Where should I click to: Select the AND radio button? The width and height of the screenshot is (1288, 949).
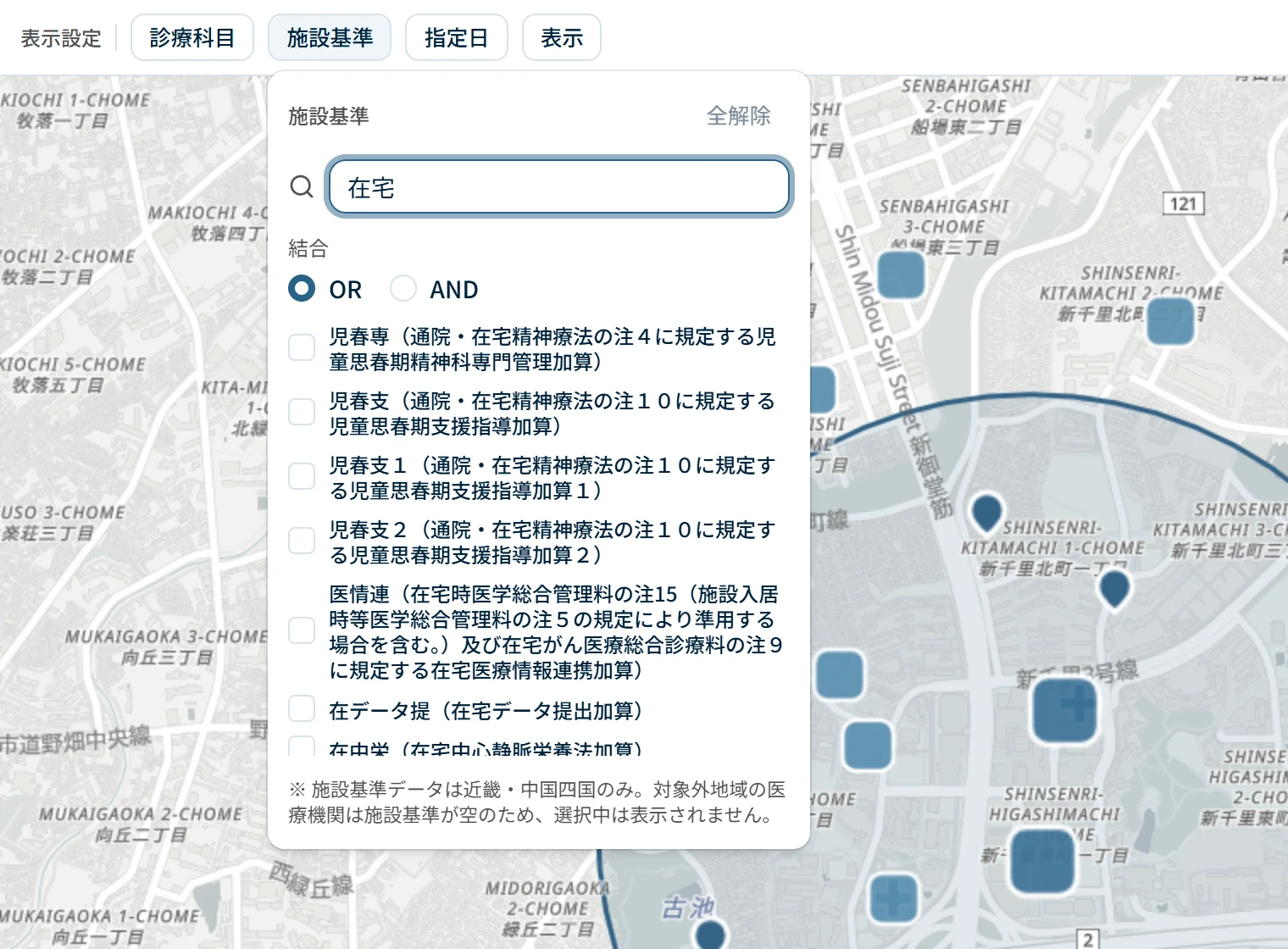403,289
